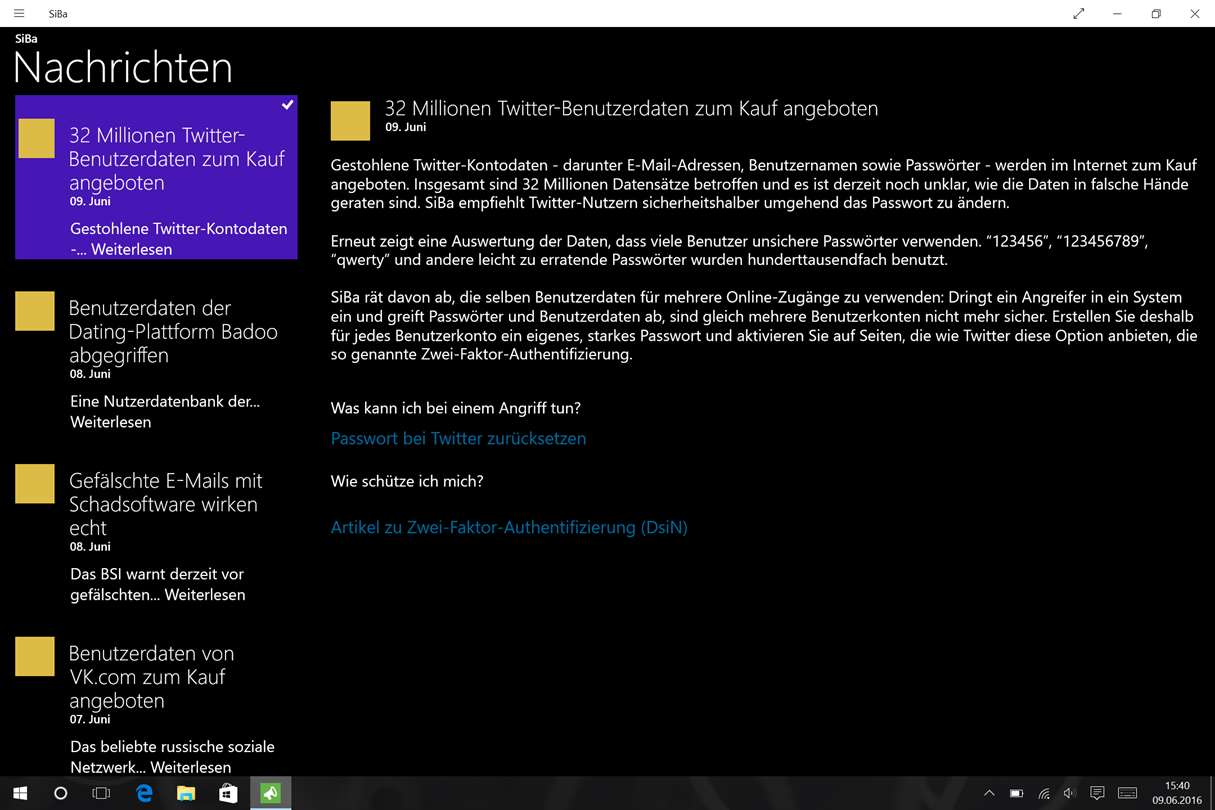
Task: Open the hamburger menu in title bar
Action: coord(19,13)
